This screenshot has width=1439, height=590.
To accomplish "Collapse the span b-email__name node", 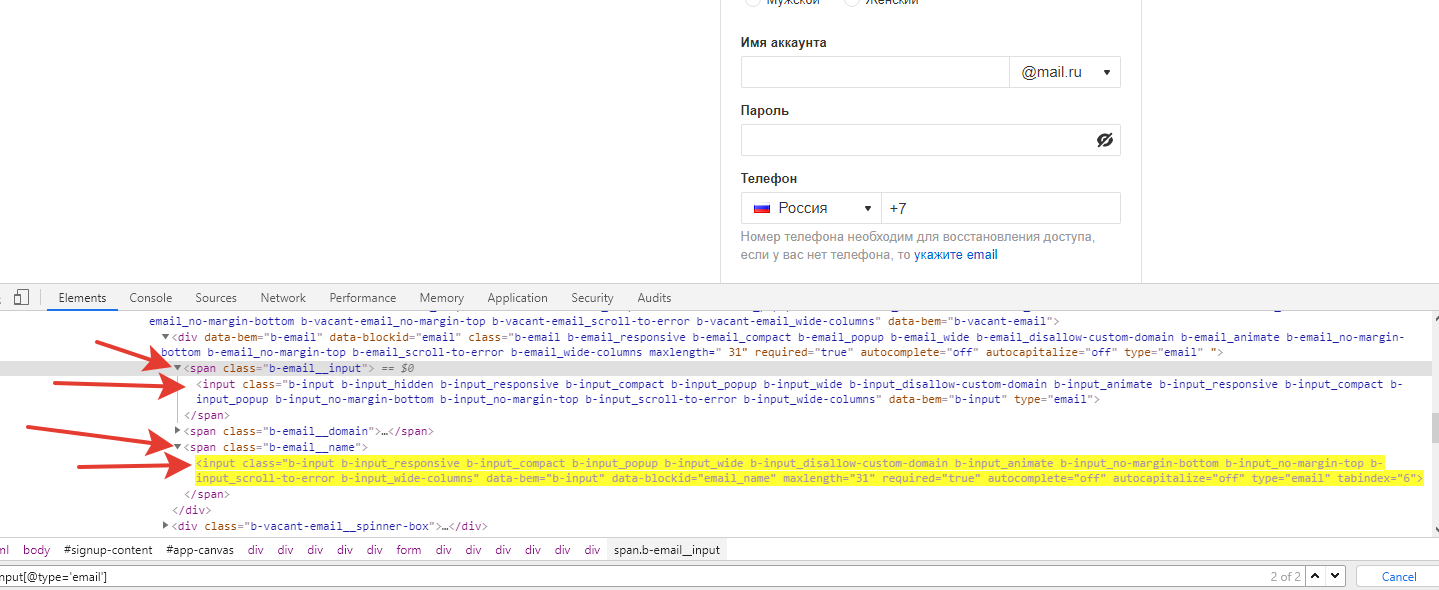I will (179, 447).
